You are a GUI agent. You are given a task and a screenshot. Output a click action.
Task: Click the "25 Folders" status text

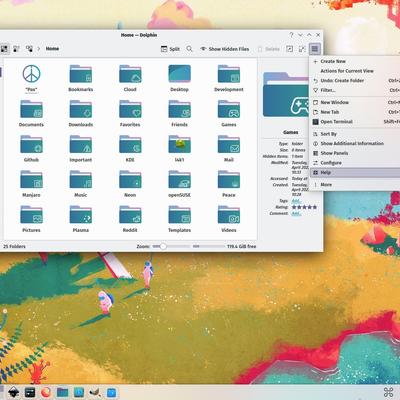pyautogui.click(x=14, y=246)
